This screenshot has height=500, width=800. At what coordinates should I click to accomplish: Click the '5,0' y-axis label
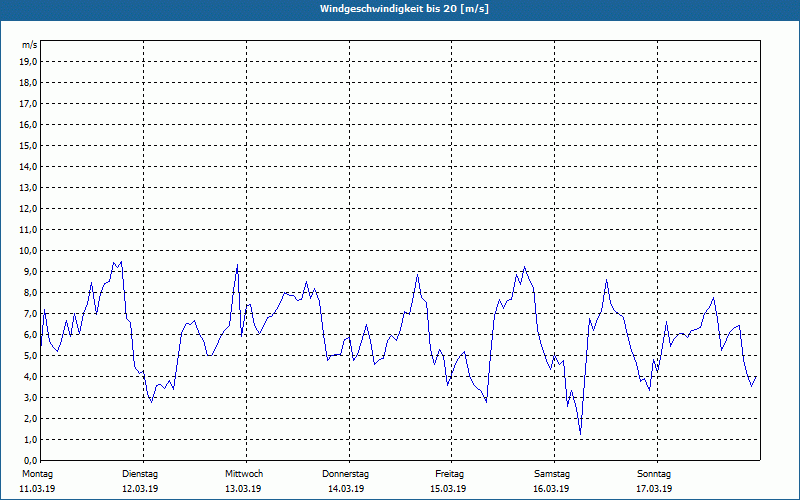30,356
